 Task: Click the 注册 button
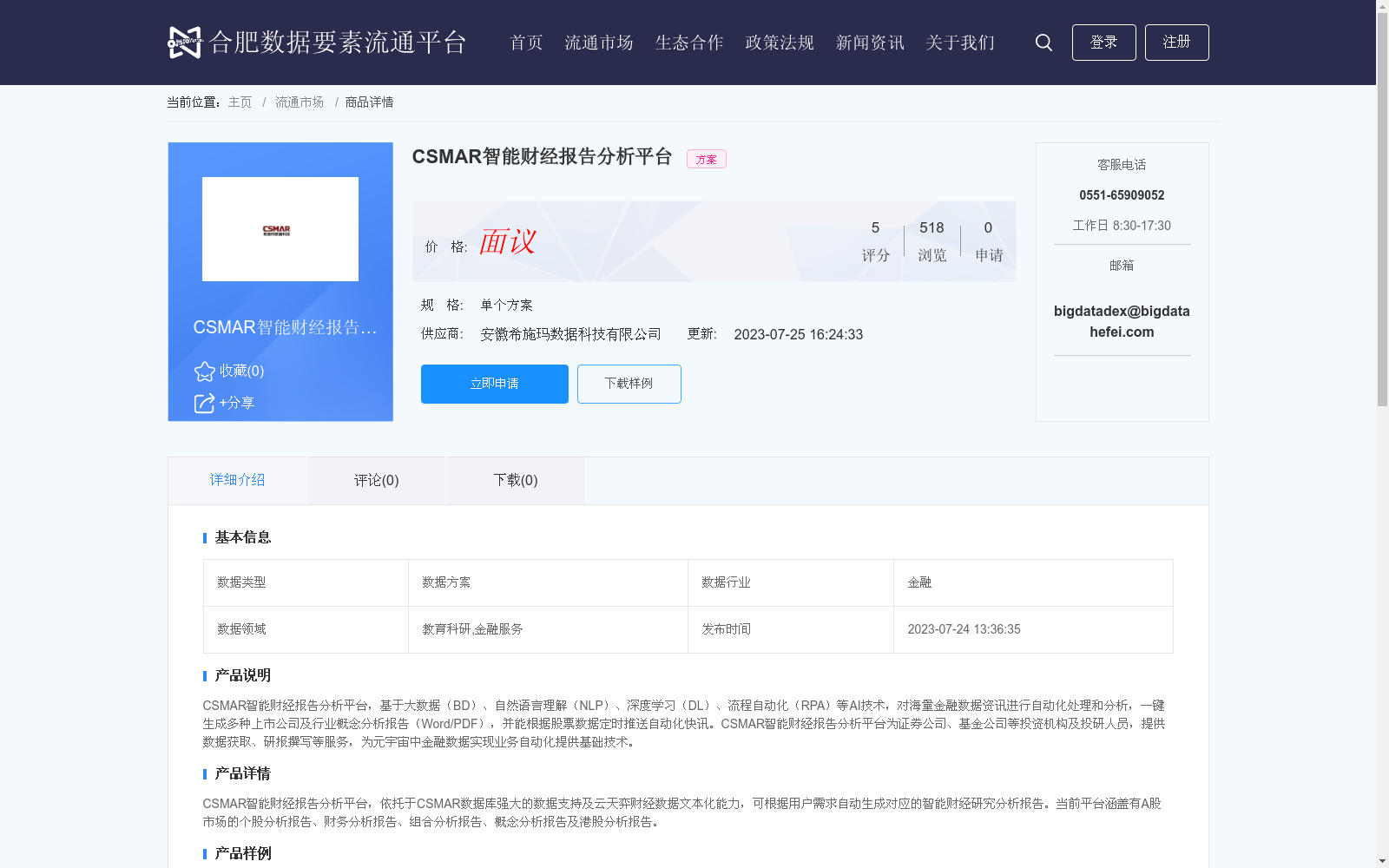tap(1176, 43)
